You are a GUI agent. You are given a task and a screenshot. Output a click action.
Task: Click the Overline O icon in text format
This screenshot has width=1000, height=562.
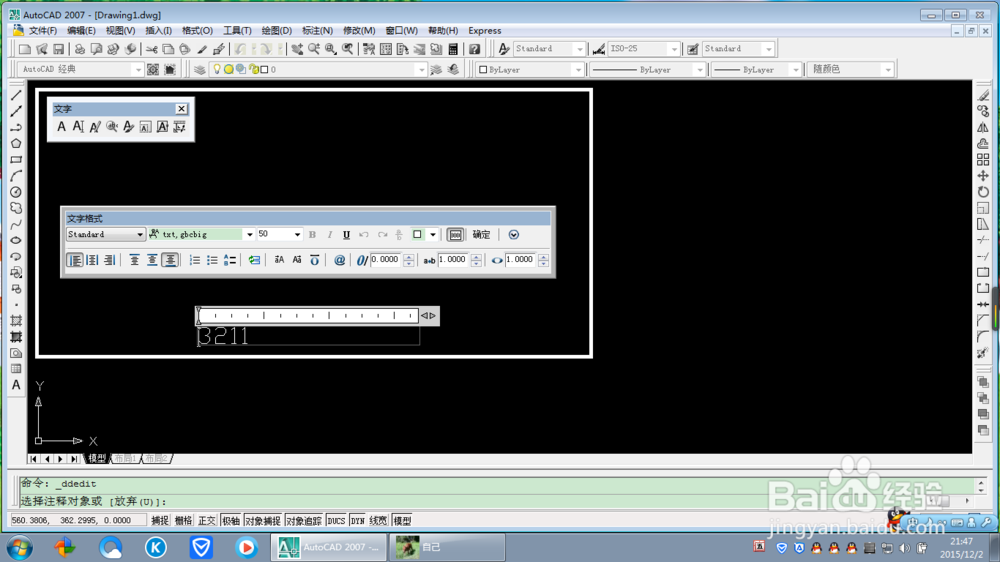(314, 260)
